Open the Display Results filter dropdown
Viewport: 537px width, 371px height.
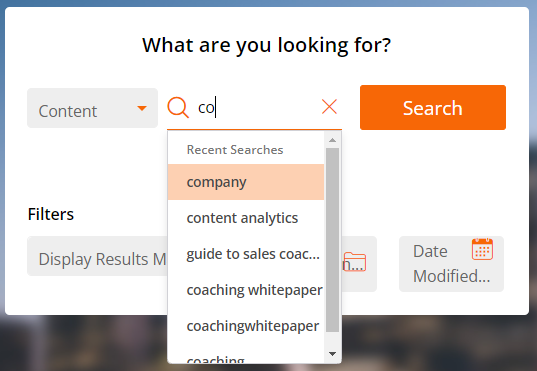click(97, 256)
